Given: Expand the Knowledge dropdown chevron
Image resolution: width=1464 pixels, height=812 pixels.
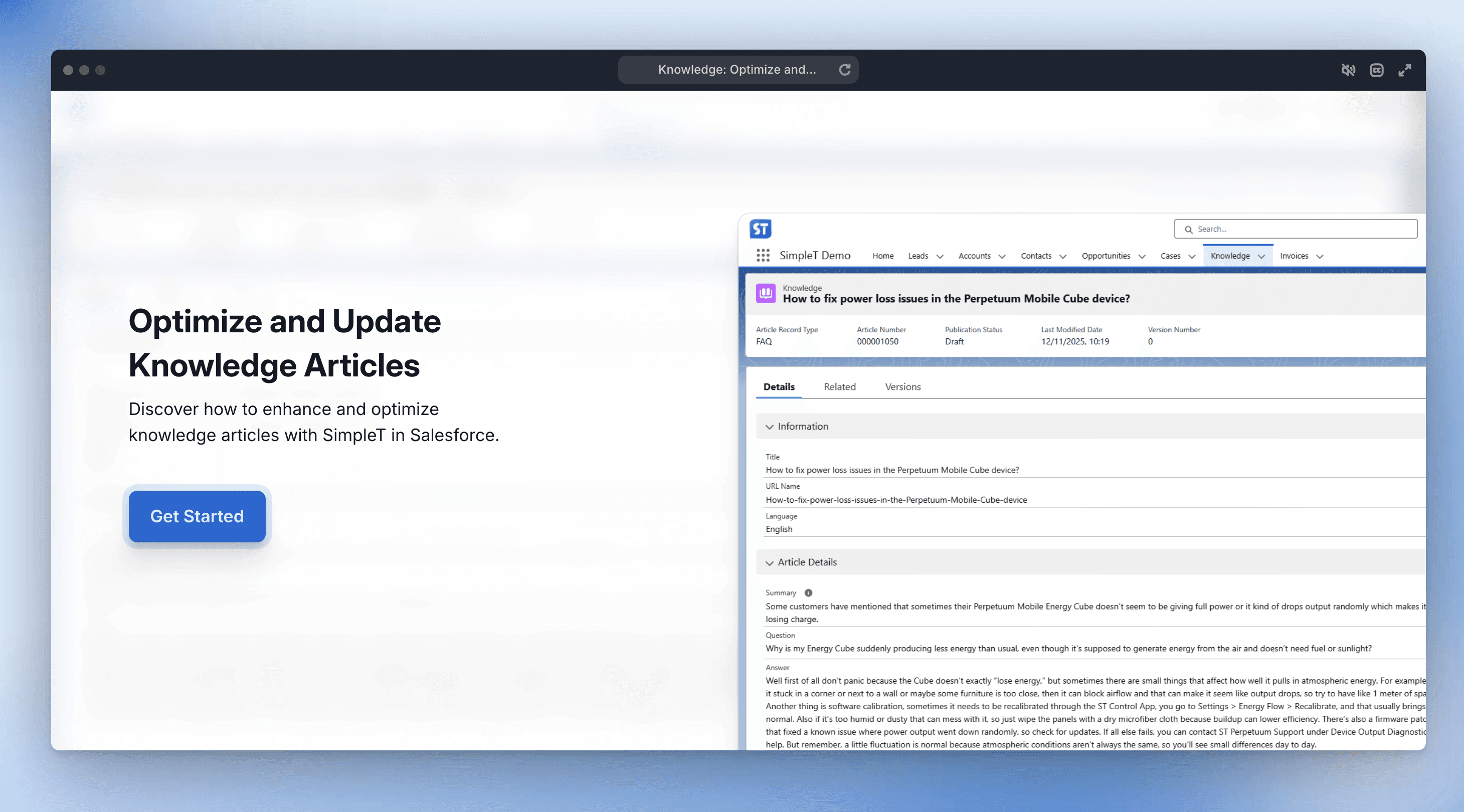Looking at the screenshot, I should tap(1261, 256).
